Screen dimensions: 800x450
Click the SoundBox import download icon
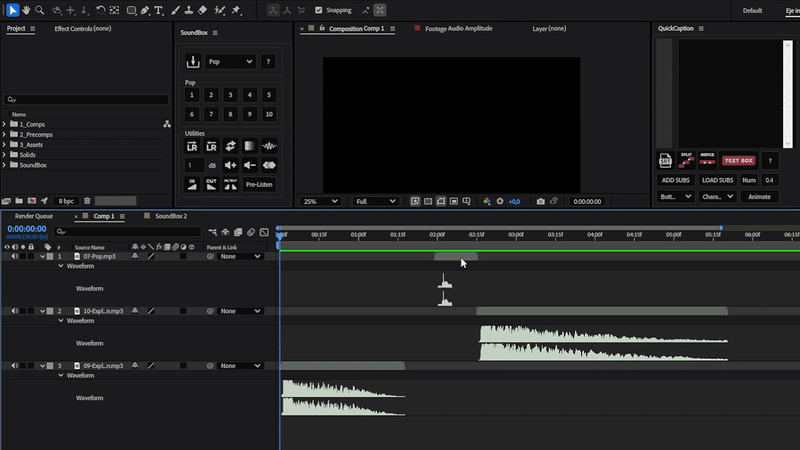[x=194, y=62]
